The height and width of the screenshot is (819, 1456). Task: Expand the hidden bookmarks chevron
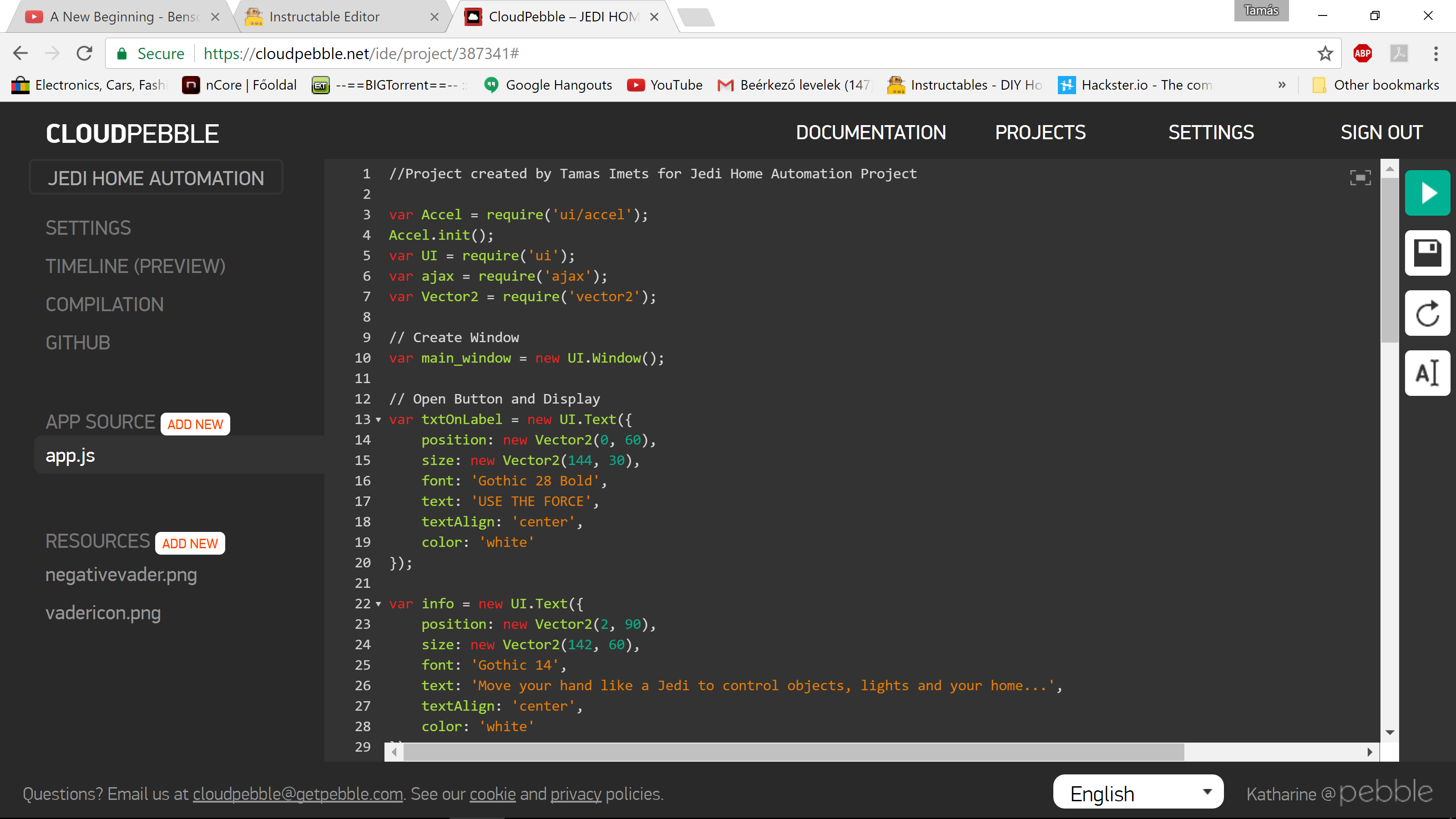[x=1282, y=85]
